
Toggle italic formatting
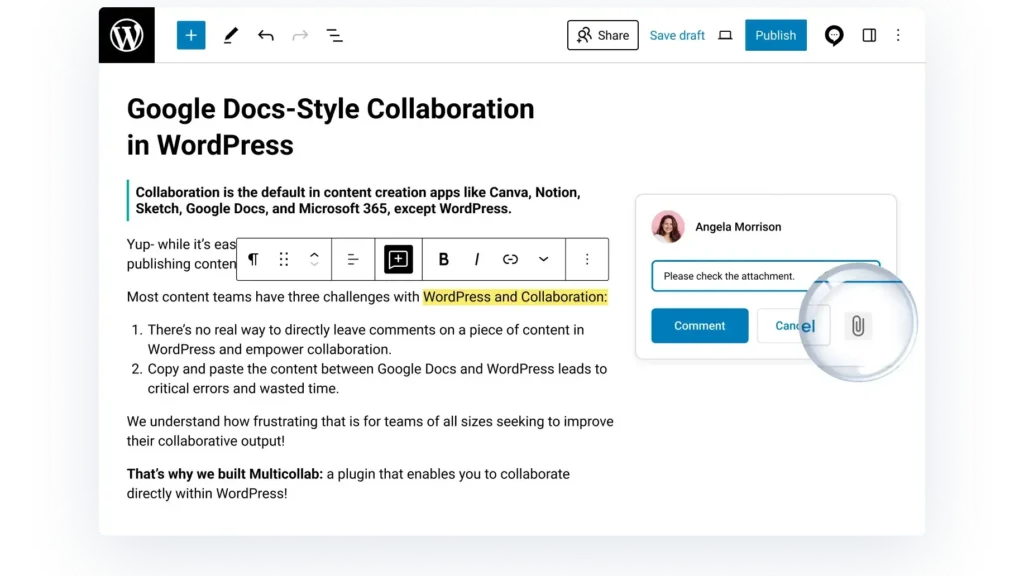477,259
